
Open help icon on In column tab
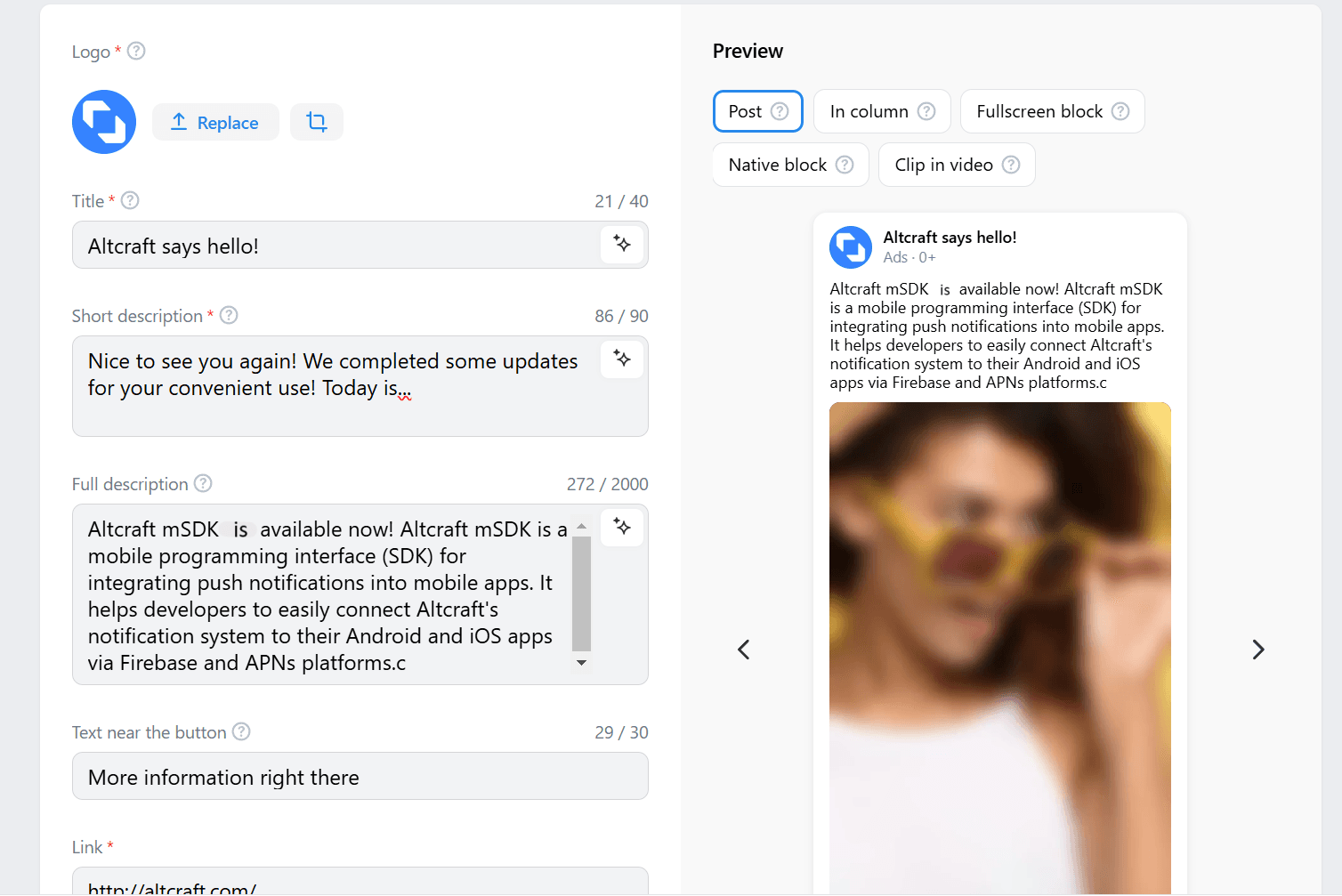tap(926, 111)
